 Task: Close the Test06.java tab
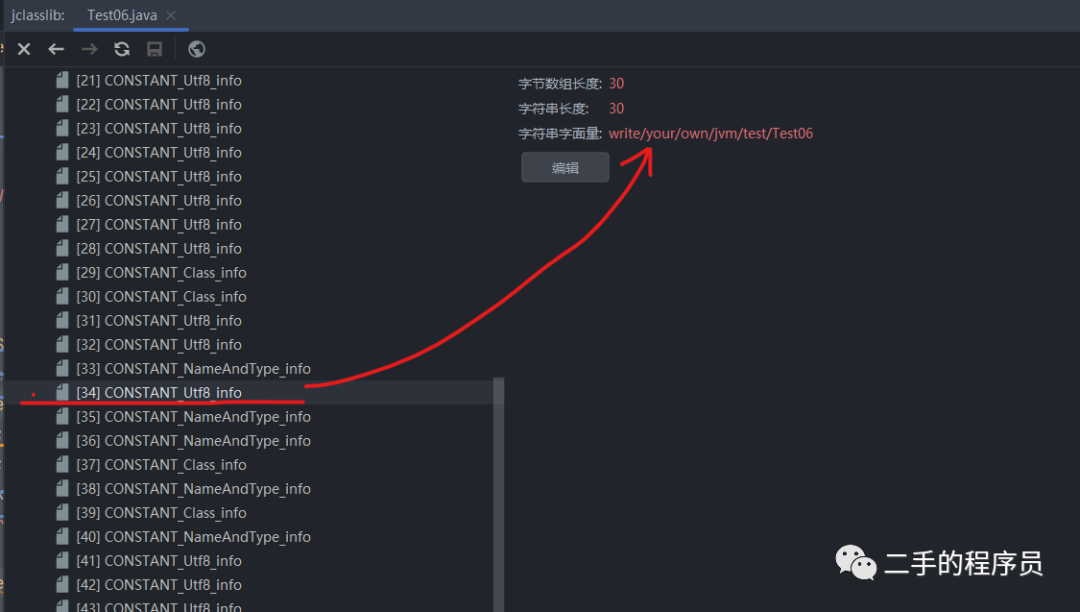coord(171,15)
